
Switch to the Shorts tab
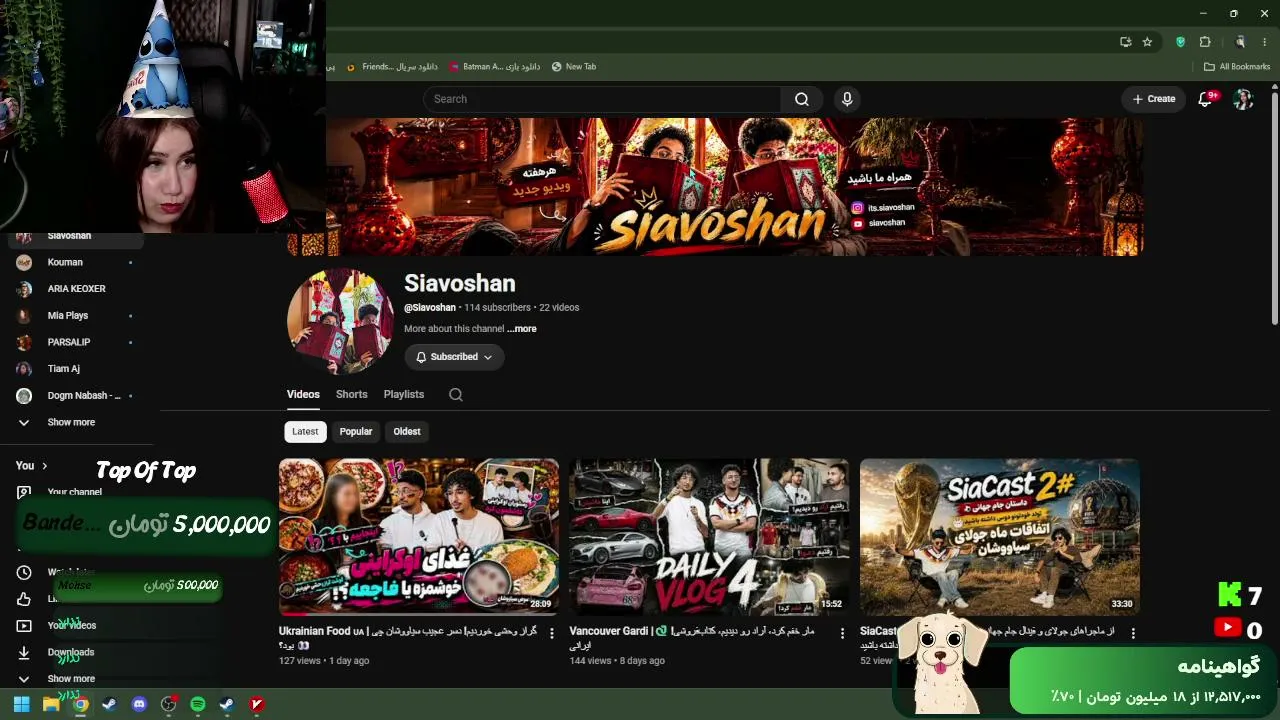coord(351,395)
